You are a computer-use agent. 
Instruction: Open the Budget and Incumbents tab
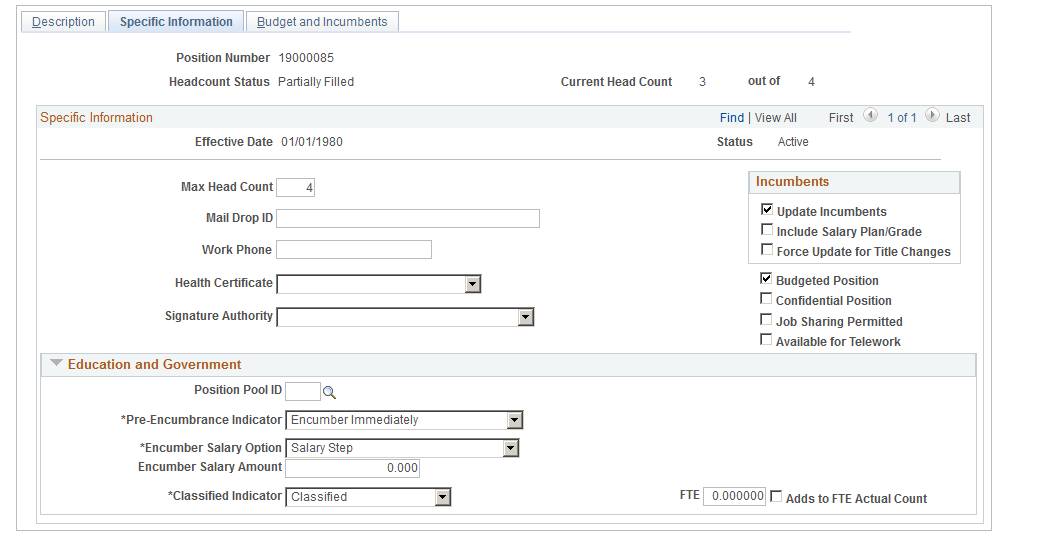[322, 22]
